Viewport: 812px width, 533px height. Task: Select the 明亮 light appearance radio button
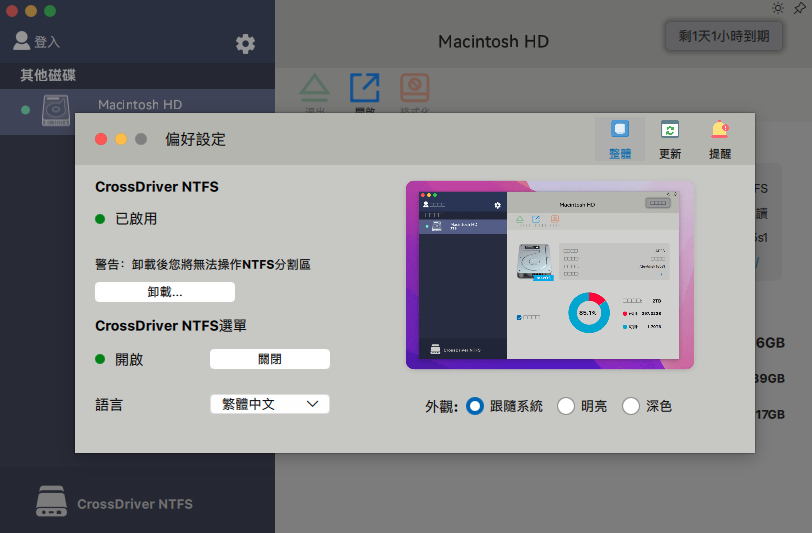click(x=566, y=406)
